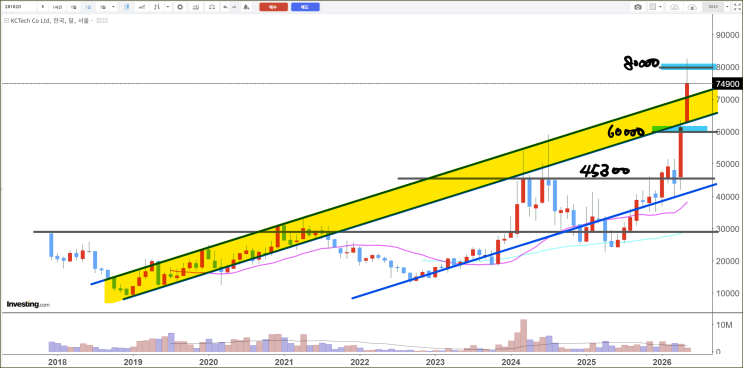743x368 pixels.
Task: Select the candlestick chart style icon
Action: (x=127, y=7)
